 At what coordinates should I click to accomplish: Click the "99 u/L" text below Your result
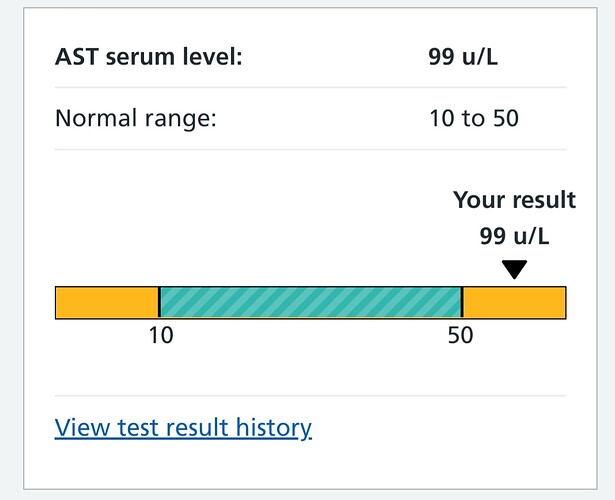pos(514,237)
